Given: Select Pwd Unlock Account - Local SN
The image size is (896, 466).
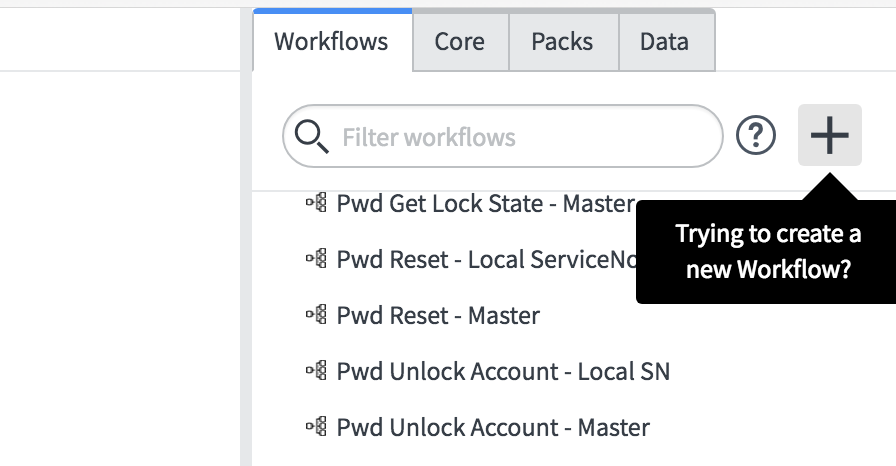Looking at the screenshot, I should tap(503, 372).
